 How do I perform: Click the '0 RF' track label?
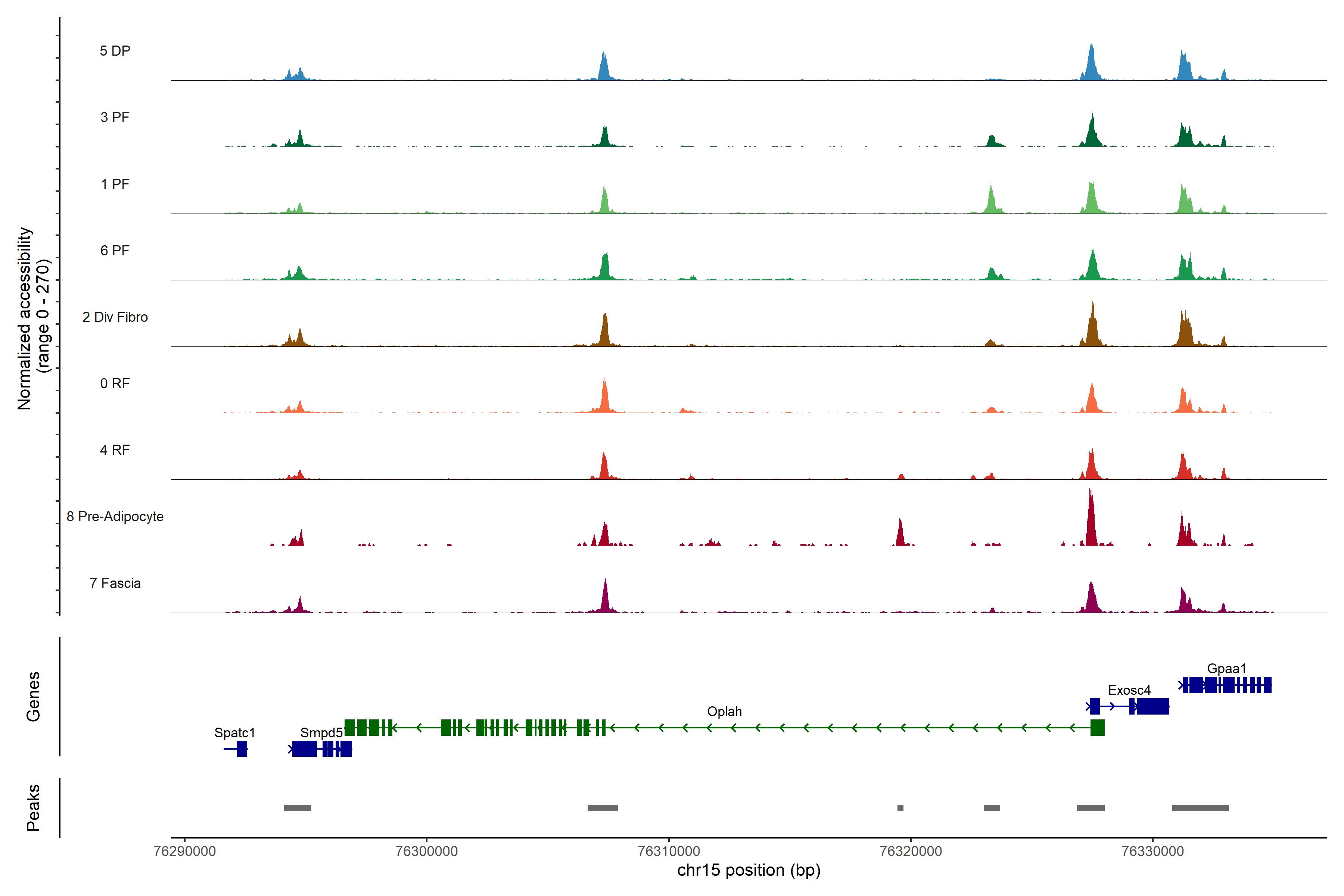click(x=115, y=383)
